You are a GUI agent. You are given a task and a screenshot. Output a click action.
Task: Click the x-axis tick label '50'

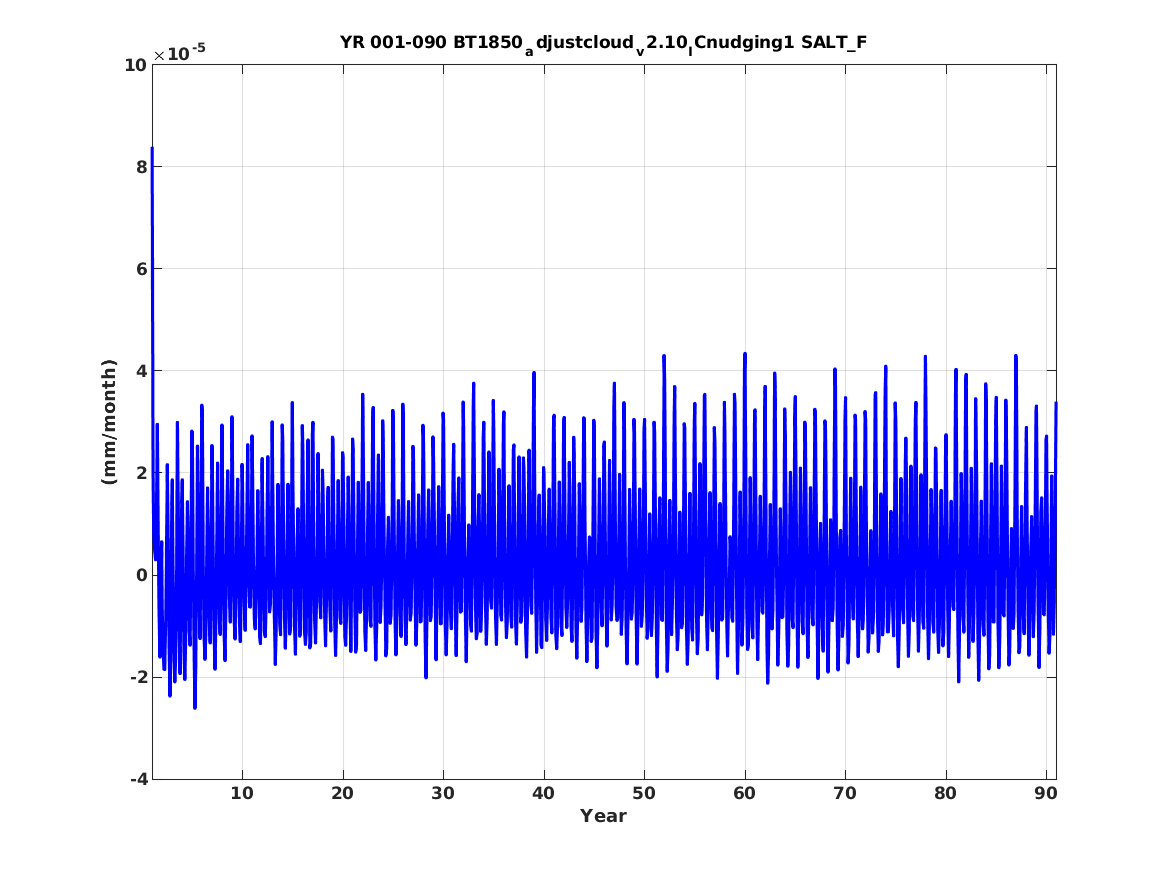click(x=644, y=793)
